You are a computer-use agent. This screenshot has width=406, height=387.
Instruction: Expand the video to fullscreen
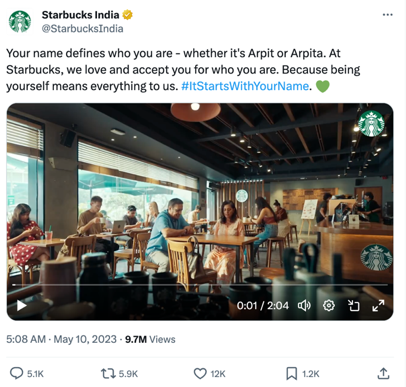pyautogui.click(x=378, y=305)
